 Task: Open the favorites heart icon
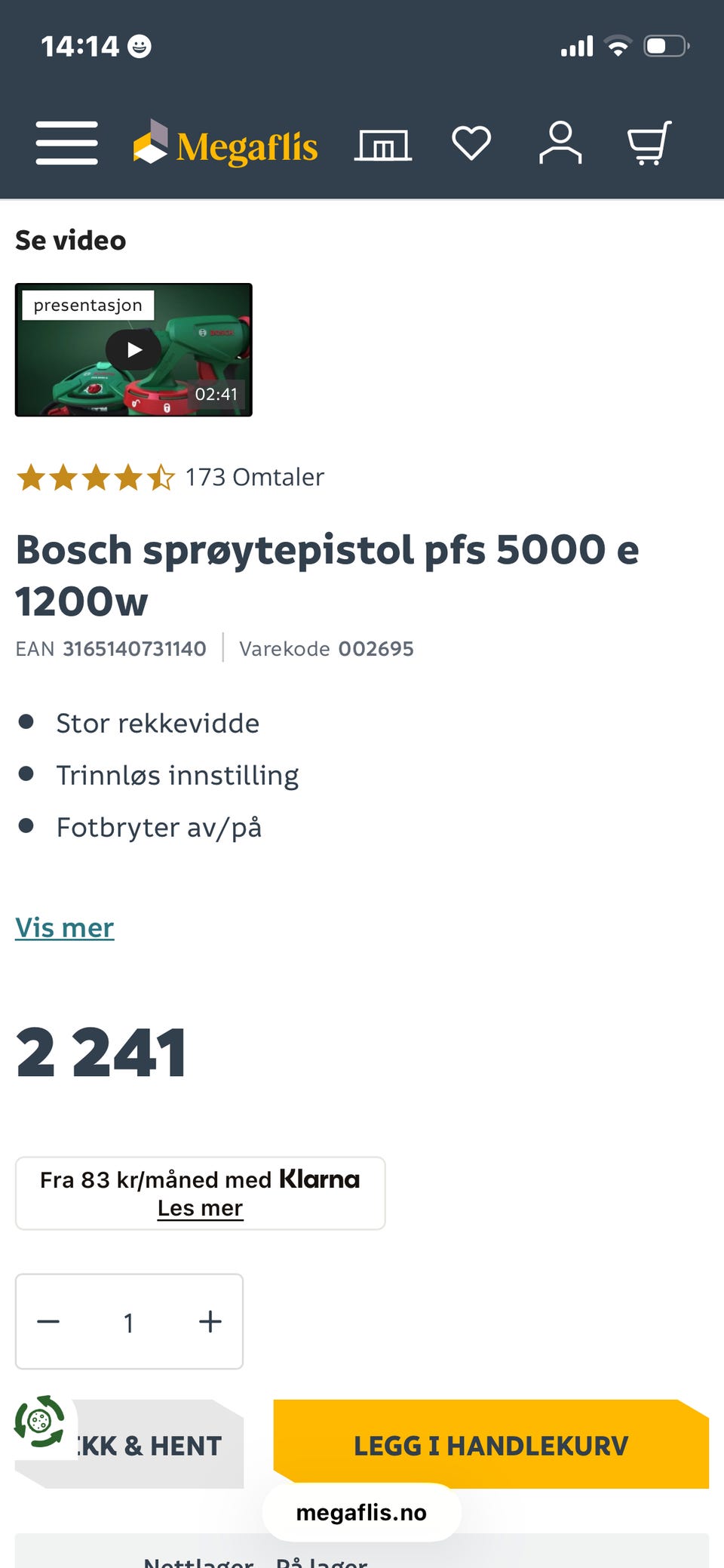471,143
